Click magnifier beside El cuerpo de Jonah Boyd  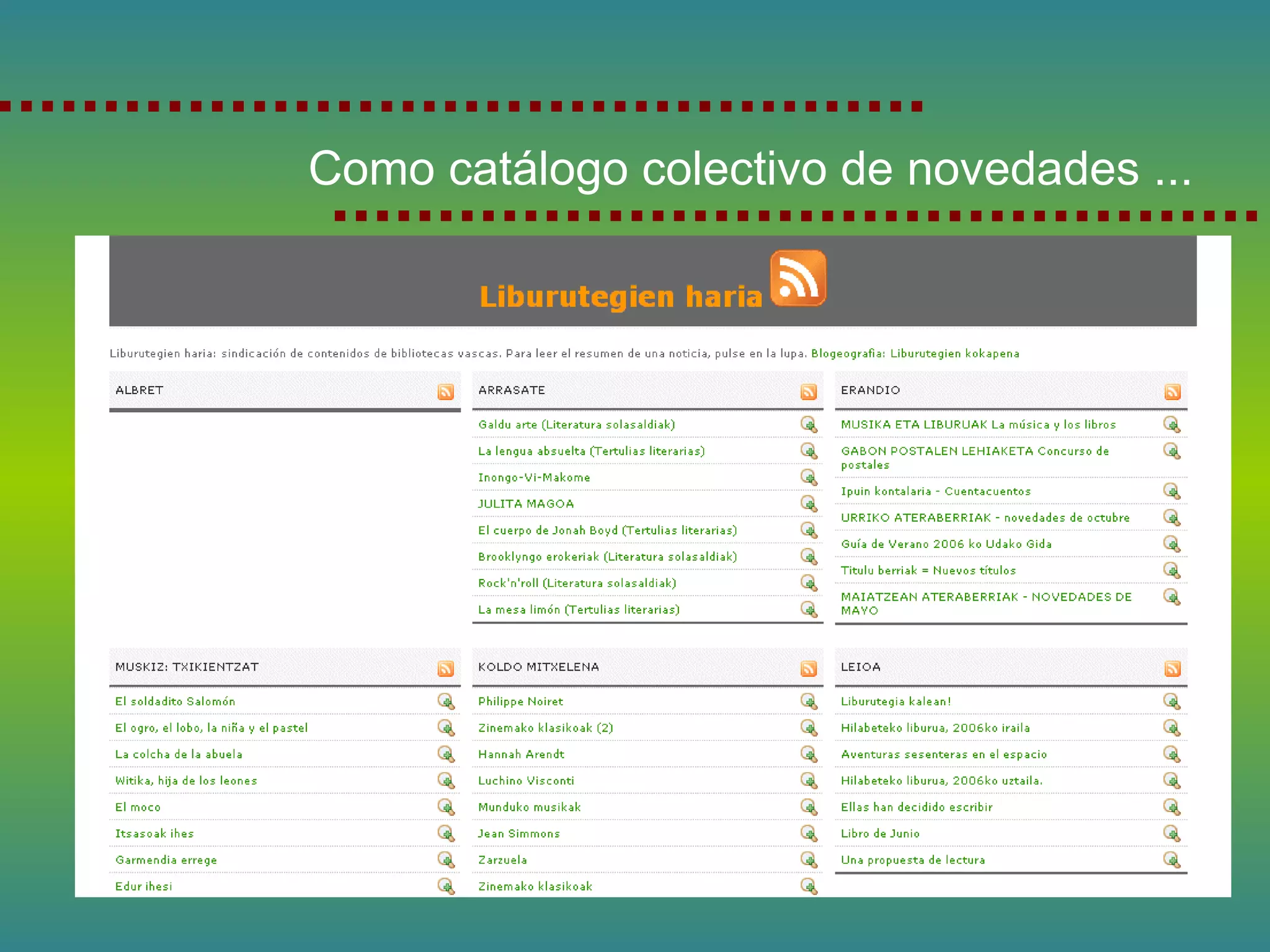(809, 530)
